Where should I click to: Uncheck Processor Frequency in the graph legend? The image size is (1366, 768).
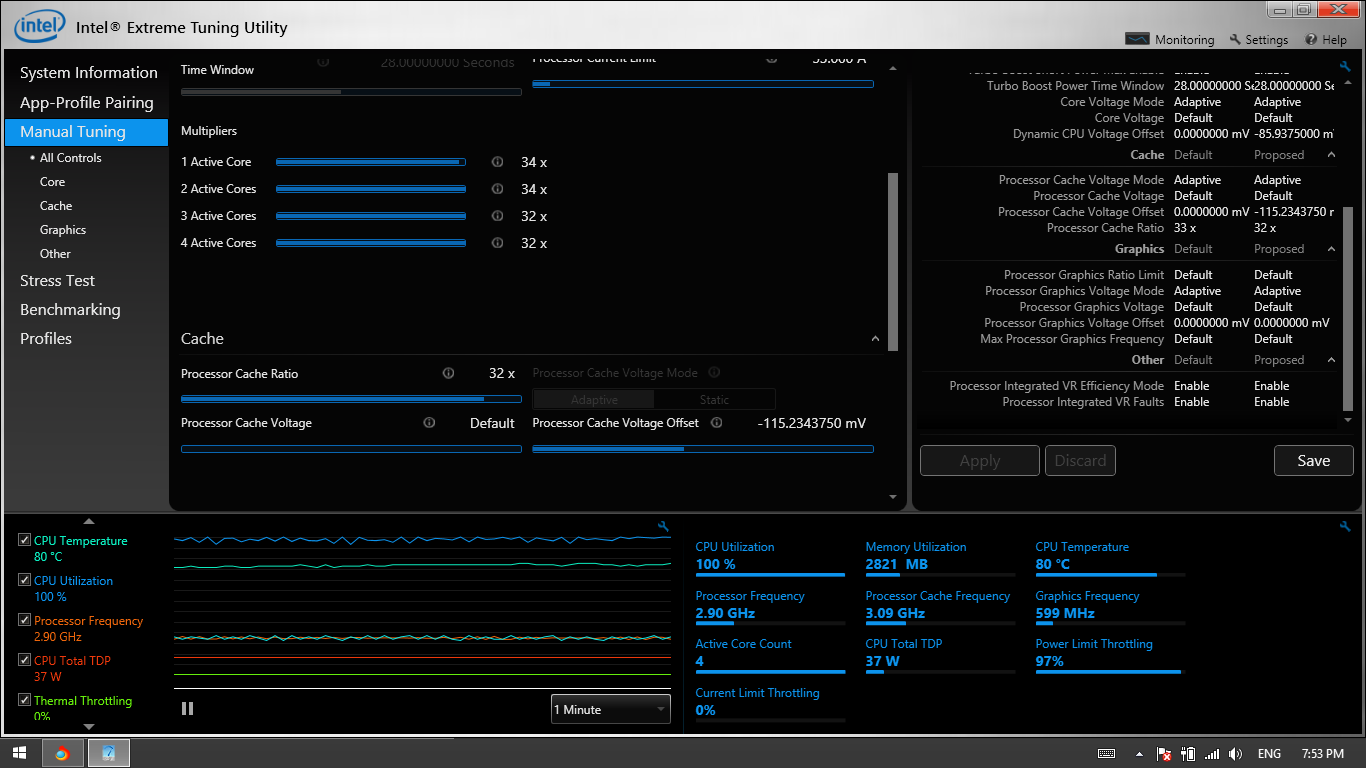click(x=24, y=620)
